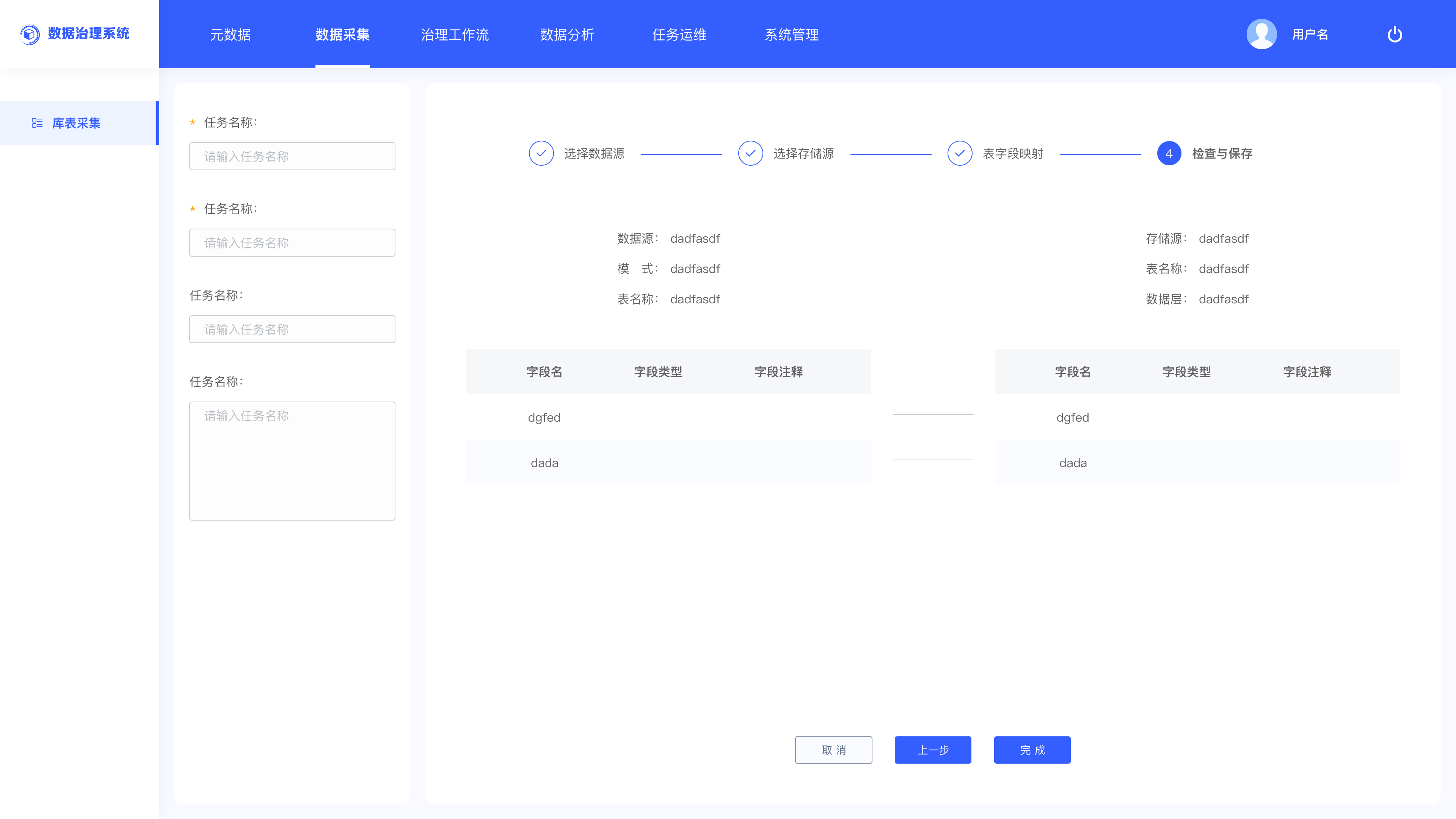
Task: Click the 取消 button
Action: click(x=833, y=750)
